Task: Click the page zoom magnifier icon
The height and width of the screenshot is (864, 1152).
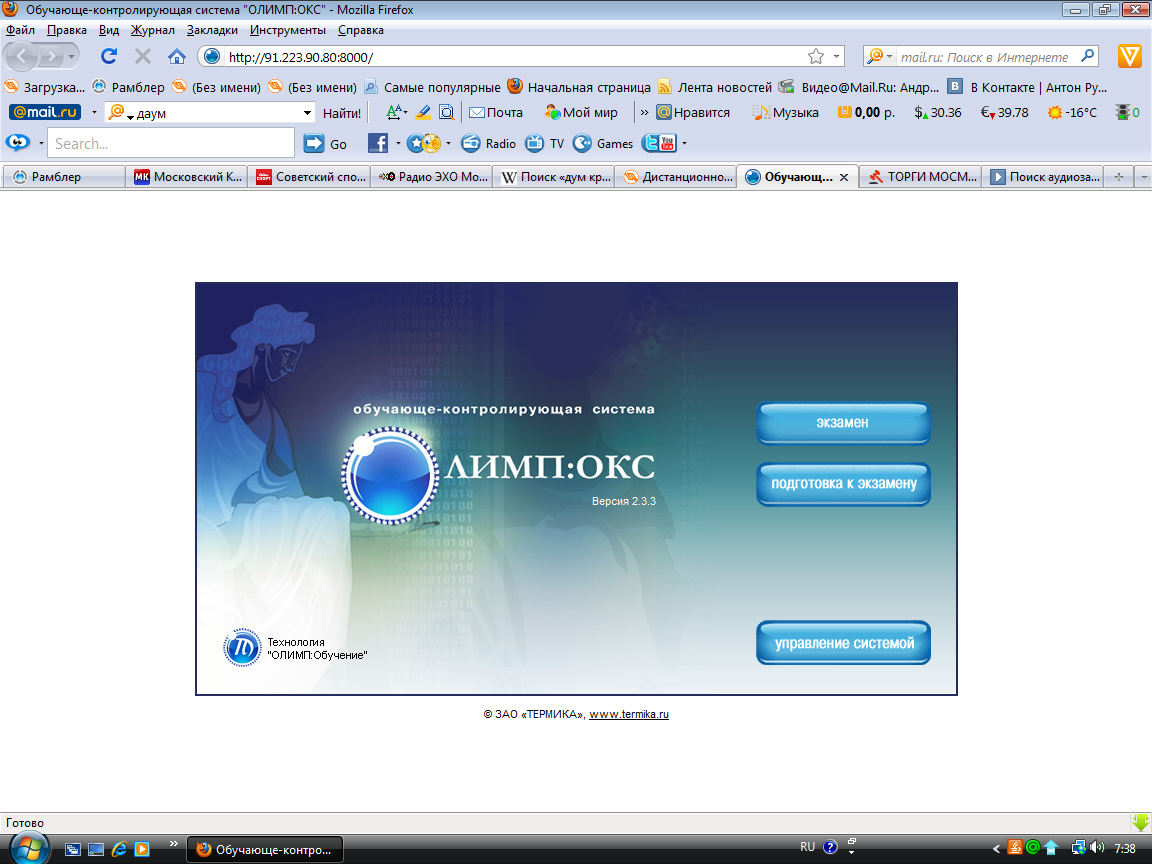Action: 446,112
